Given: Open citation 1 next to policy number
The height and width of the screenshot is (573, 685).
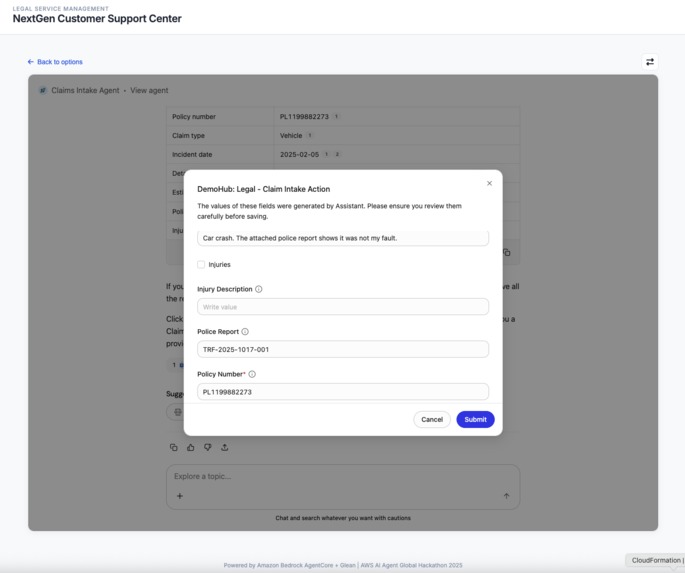Looking at the screenshot, I should [336, 117].
